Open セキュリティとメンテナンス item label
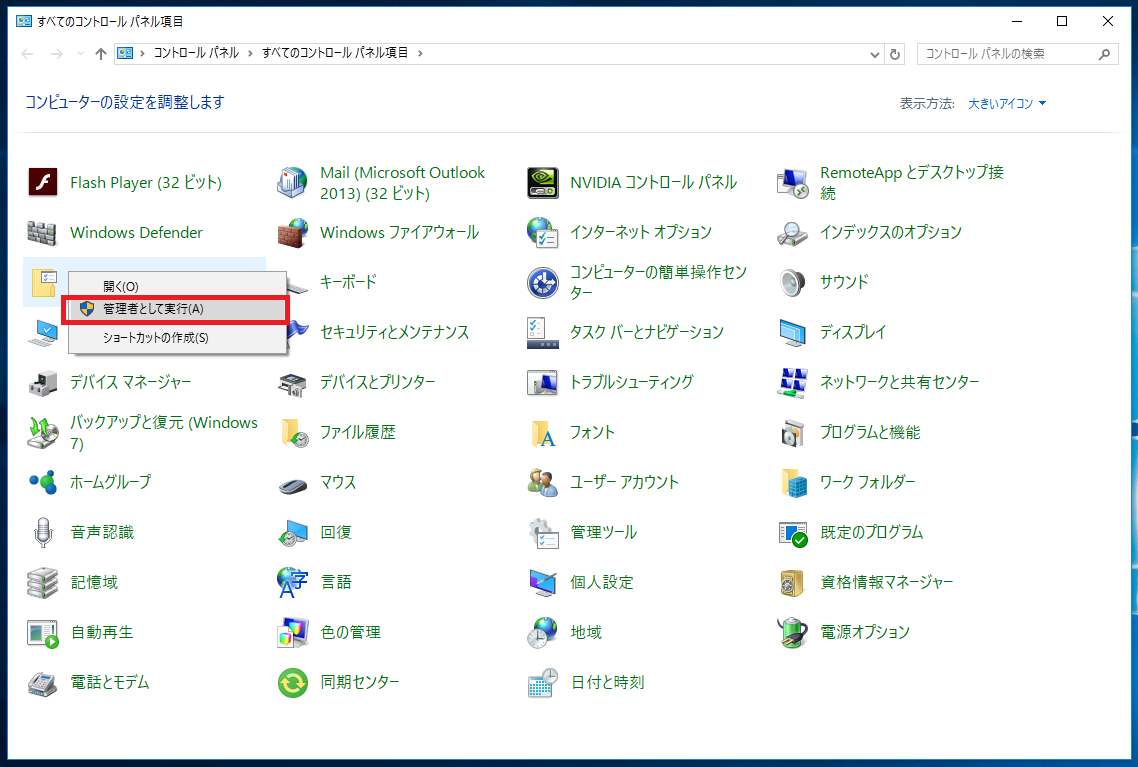The width and height of the screenshot is (1138, 767). [x=395, y=332]
